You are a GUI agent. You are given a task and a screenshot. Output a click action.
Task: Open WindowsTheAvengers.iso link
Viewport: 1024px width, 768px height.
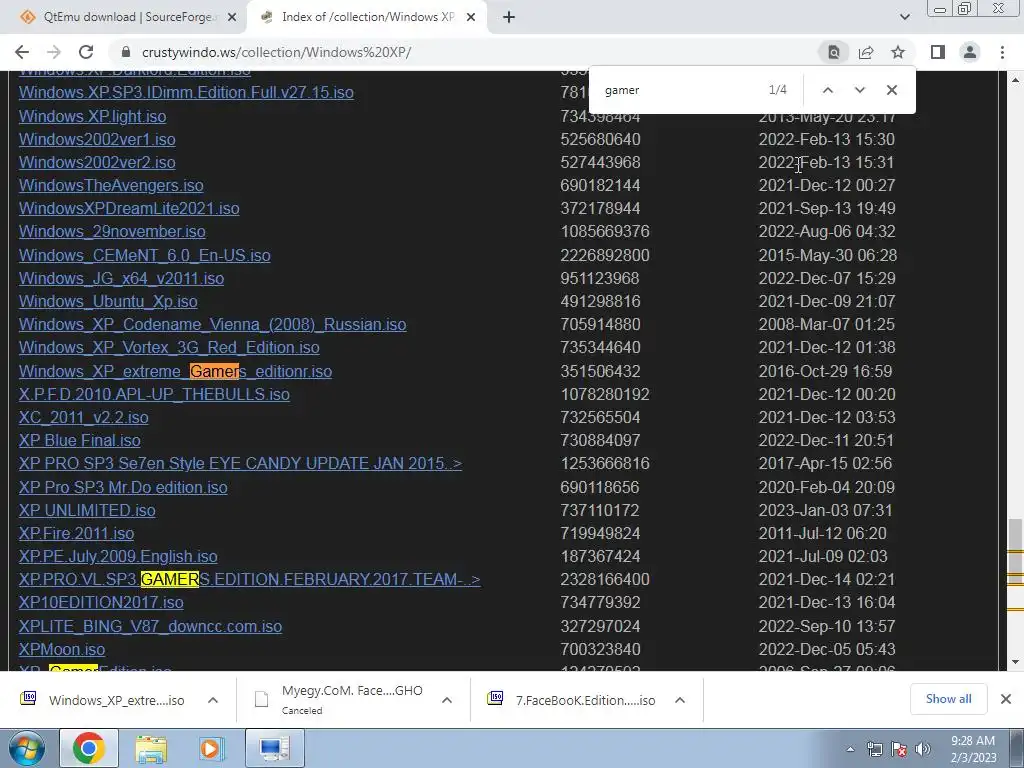111,185
